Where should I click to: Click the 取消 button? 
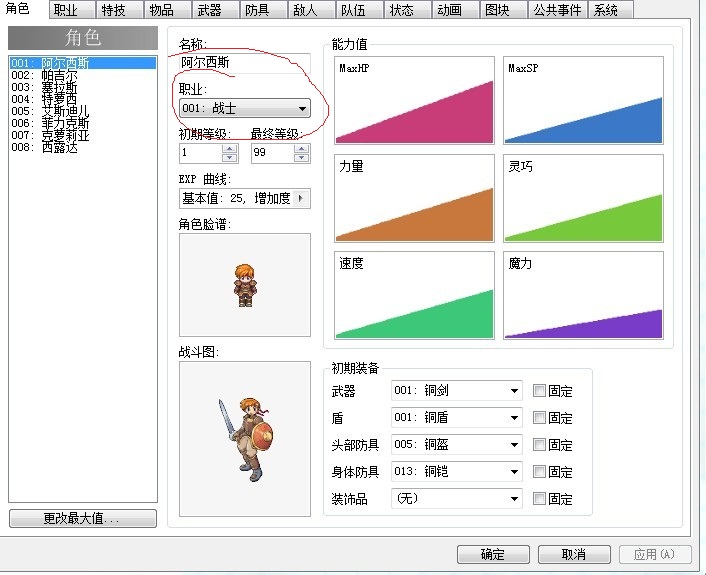(x=574, y=554)
